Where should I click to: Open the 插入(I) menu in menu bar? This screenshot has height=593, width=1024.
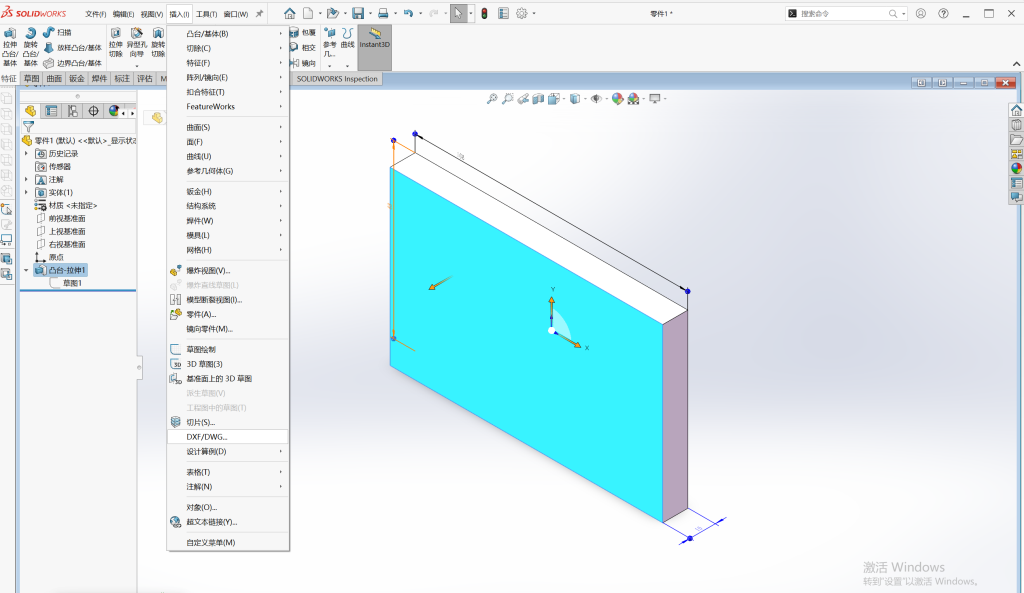point(179,14)
